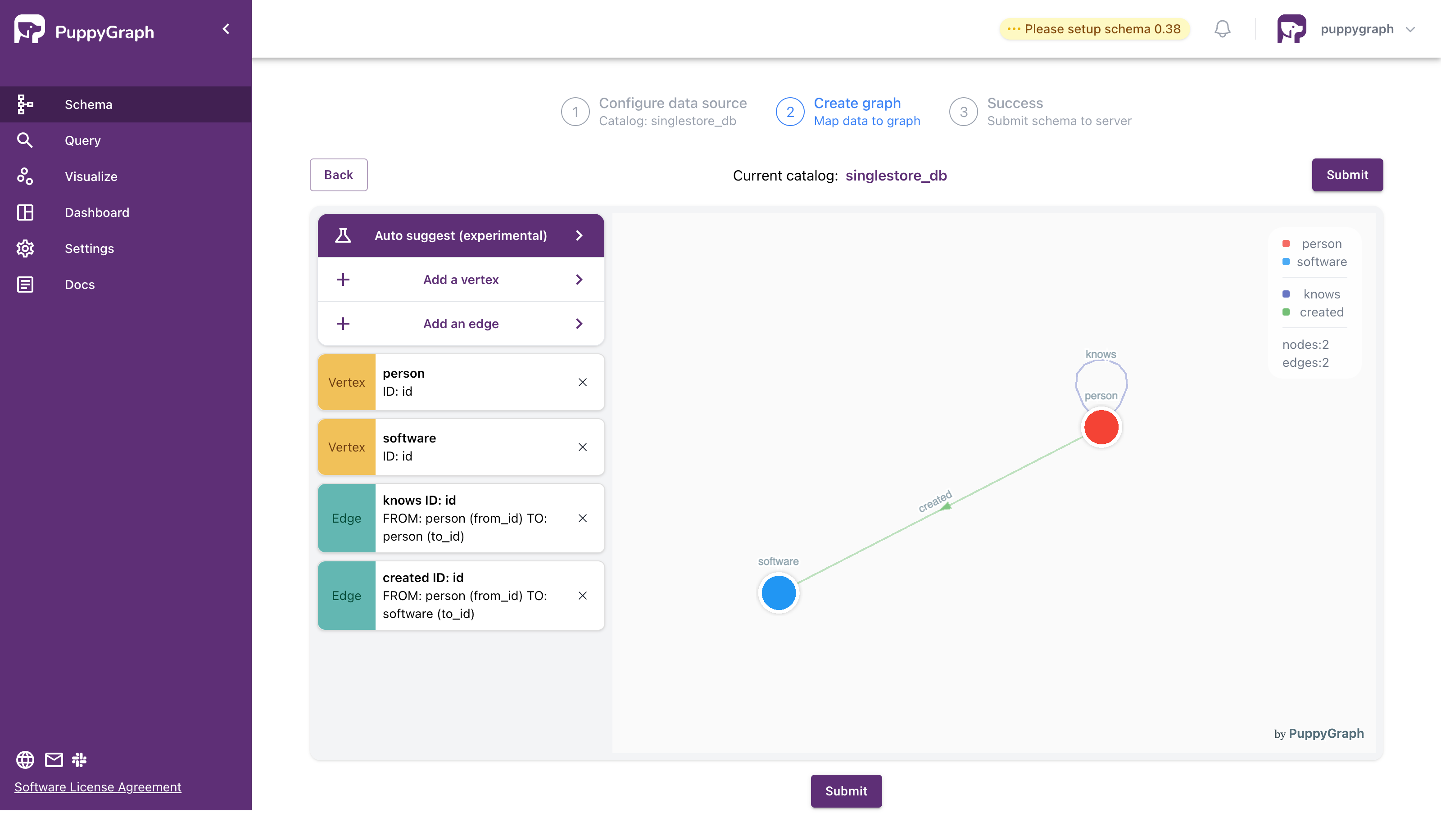Click the Query icon in sidebar
1441x840 pixels.
click(25, 140)
